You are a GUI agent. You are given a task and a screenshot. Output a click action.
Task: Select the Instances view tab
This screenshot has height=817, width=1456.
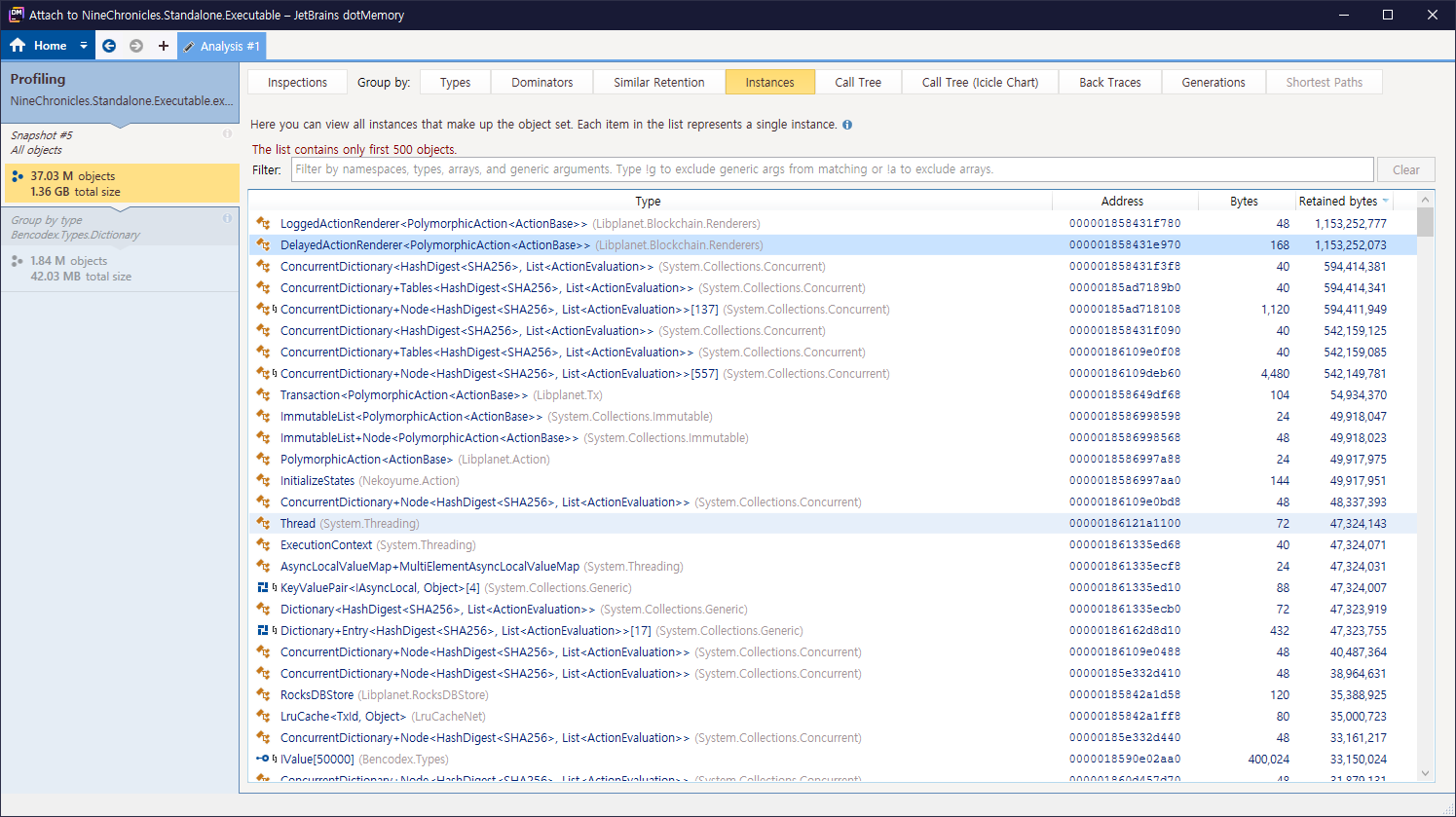pyautogui.click(x=769, y=83)
